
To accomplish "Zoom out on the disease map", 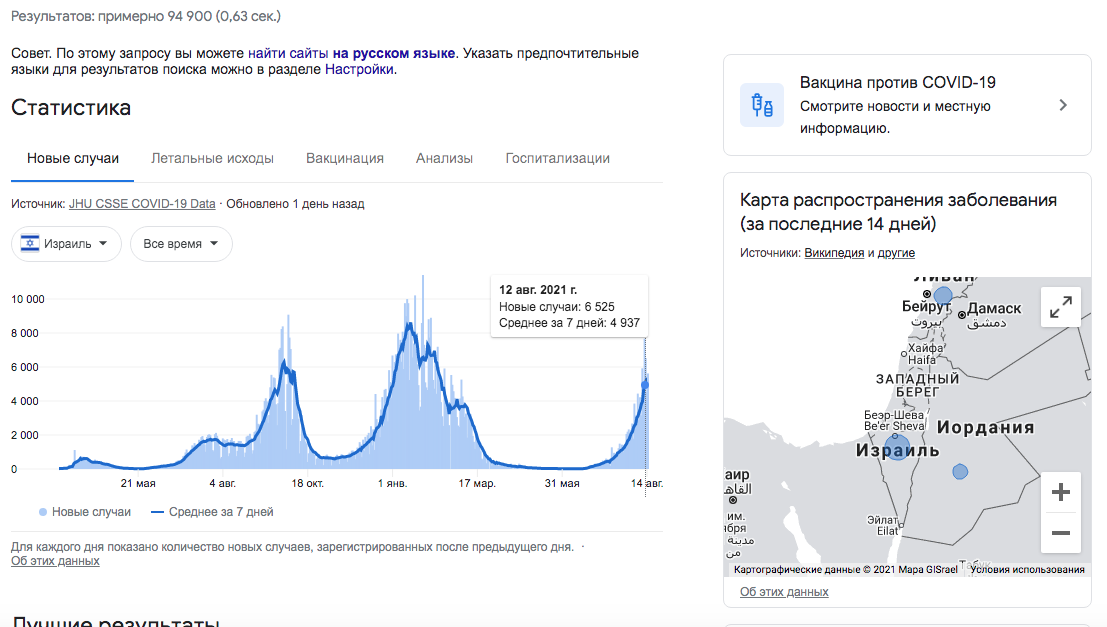I will (x=1060, y=533).
